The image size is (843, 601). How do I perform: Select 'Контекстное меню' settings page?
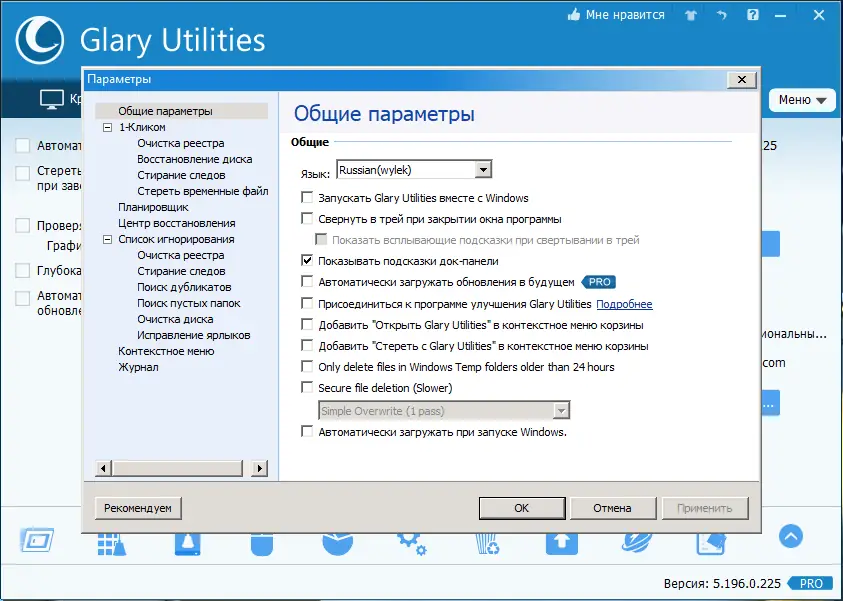(166, 351)
